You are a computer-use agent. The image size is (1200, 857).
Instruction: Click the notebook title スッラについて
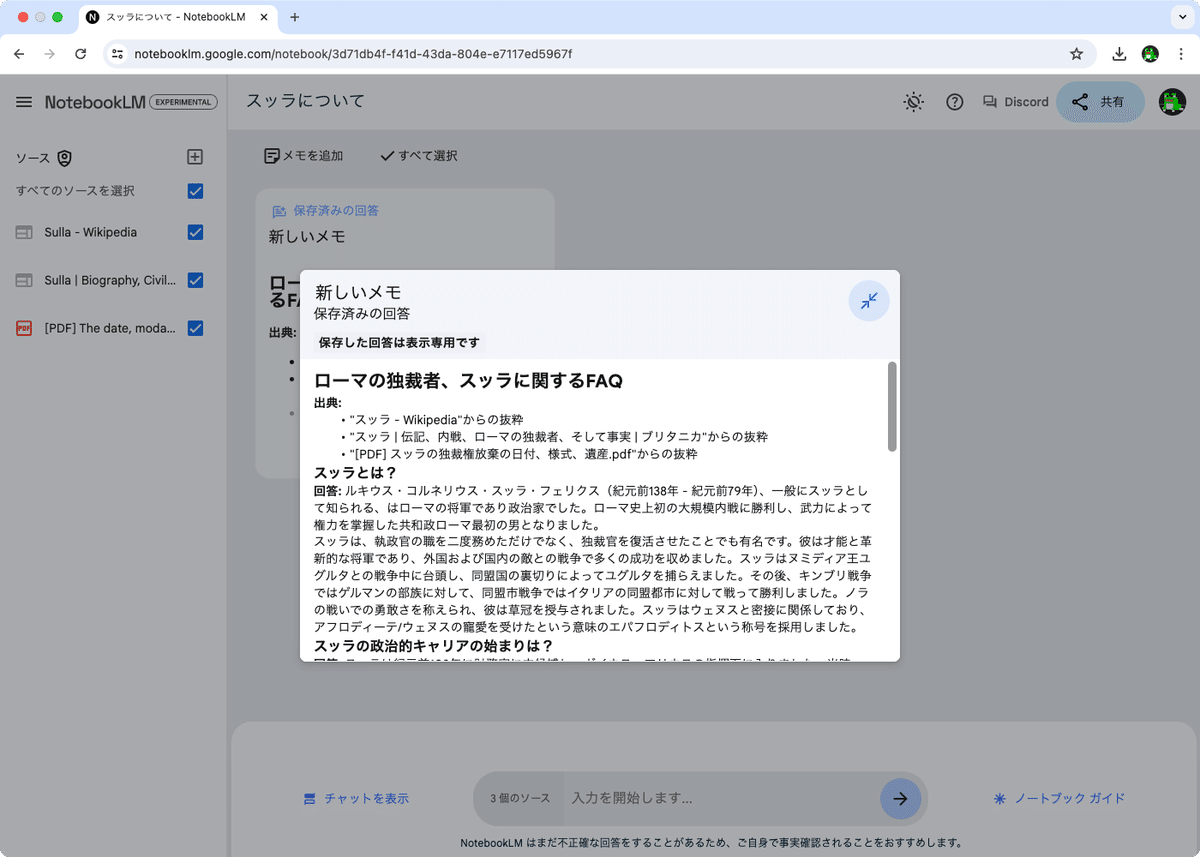coord(305,101)
